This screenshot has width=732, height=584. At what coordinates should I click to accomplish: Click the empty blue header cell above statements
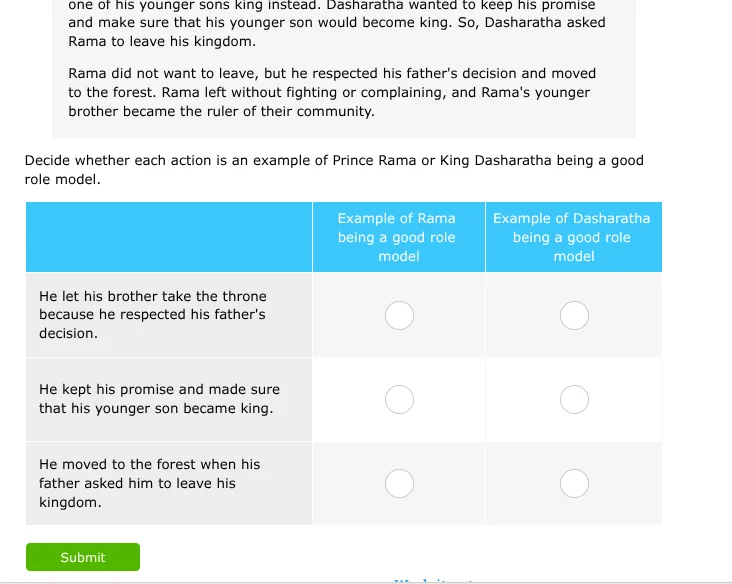(x=169, y=237)
